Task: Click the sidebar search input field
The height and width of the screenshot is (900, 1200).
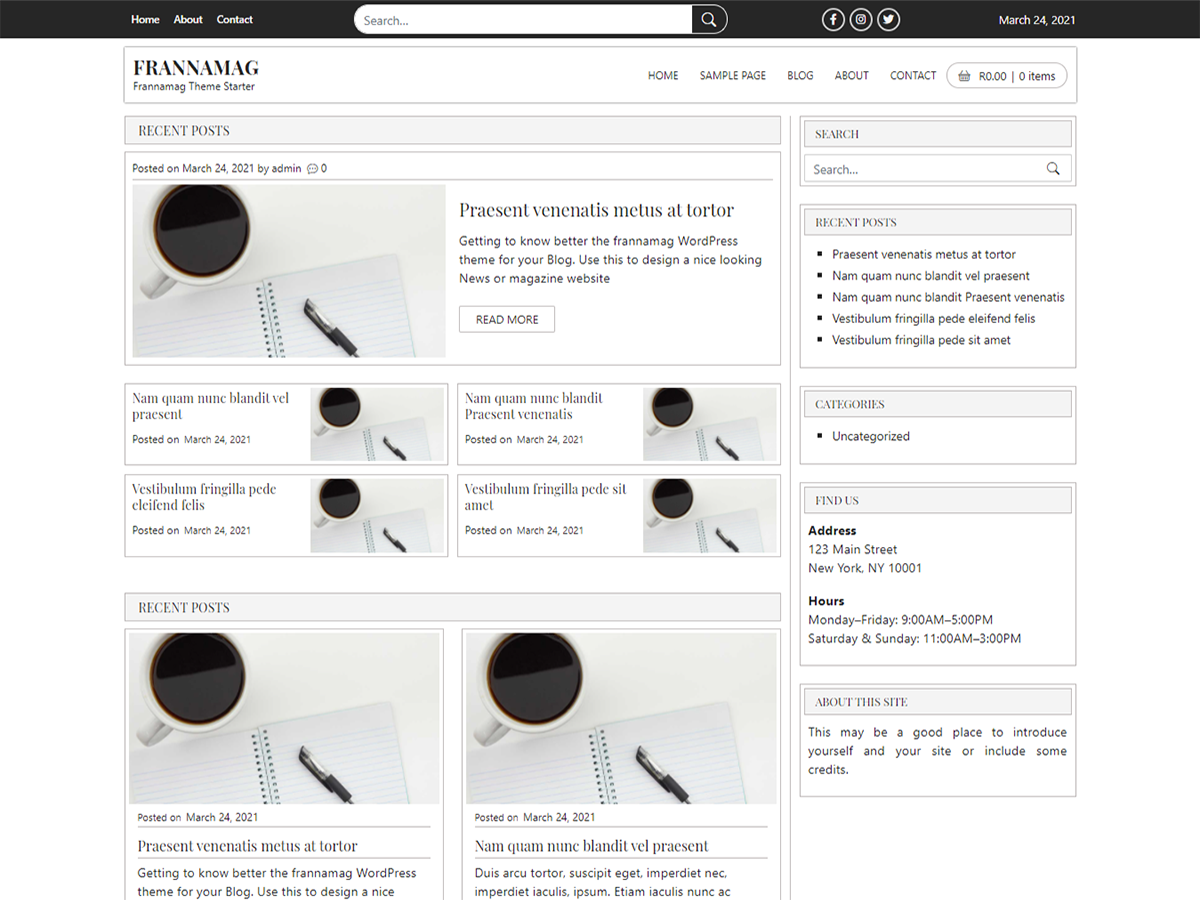Action: pos(920,168)
